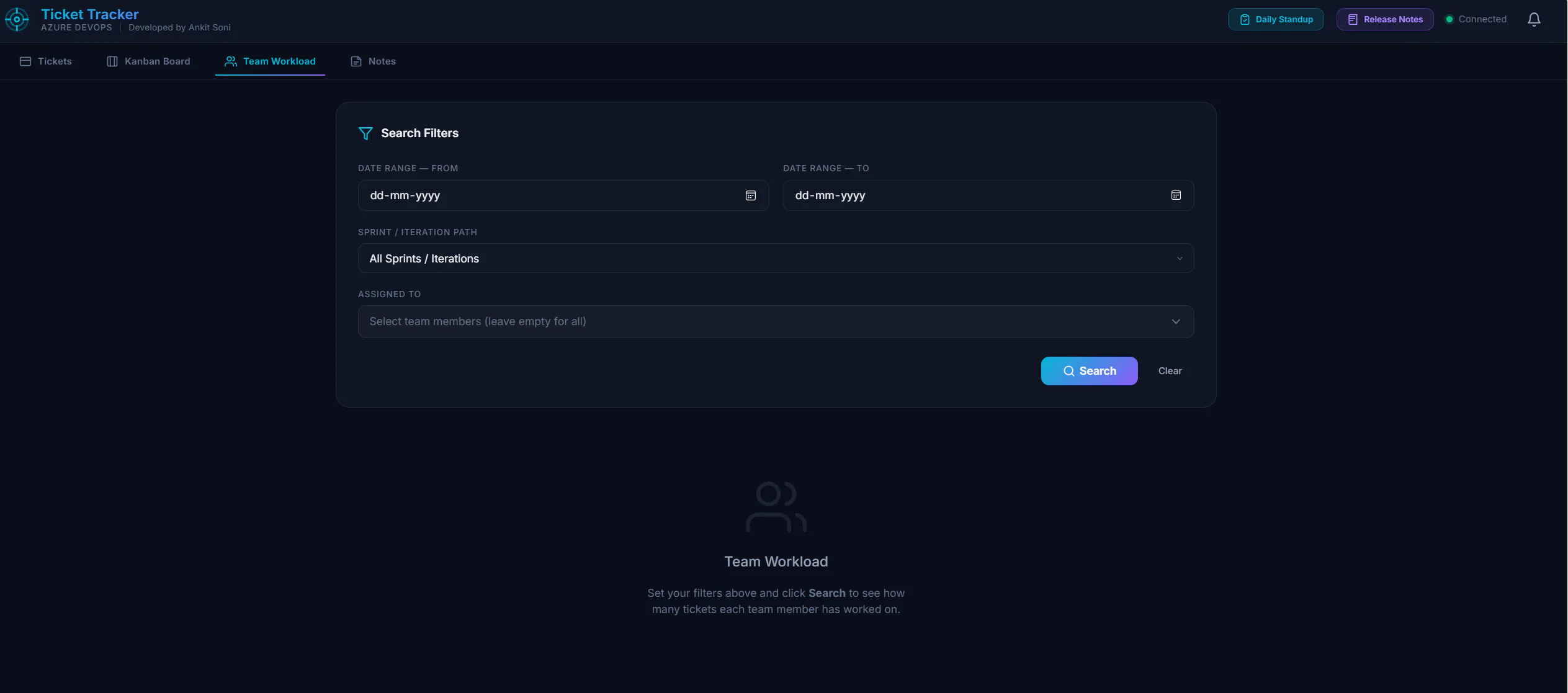
Task: Run the Search with current filters
Action: click(x=1089, y=371)
